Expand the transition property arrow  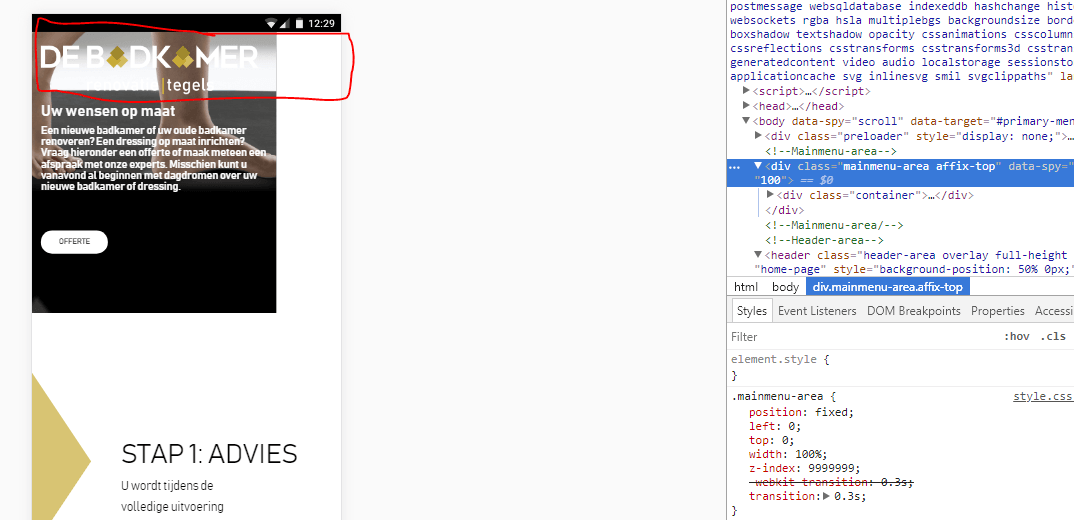coord(826,497)
